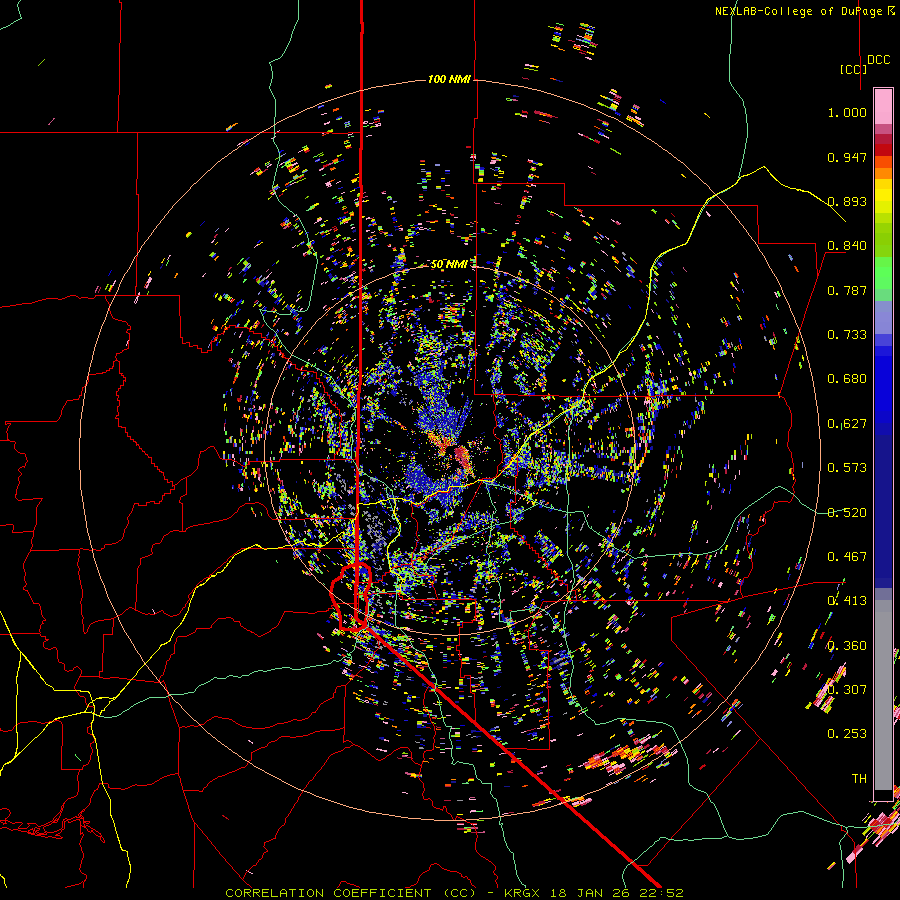
Task: Click the 18 JAN 26 22:52 timestamp
Action: 617,893
